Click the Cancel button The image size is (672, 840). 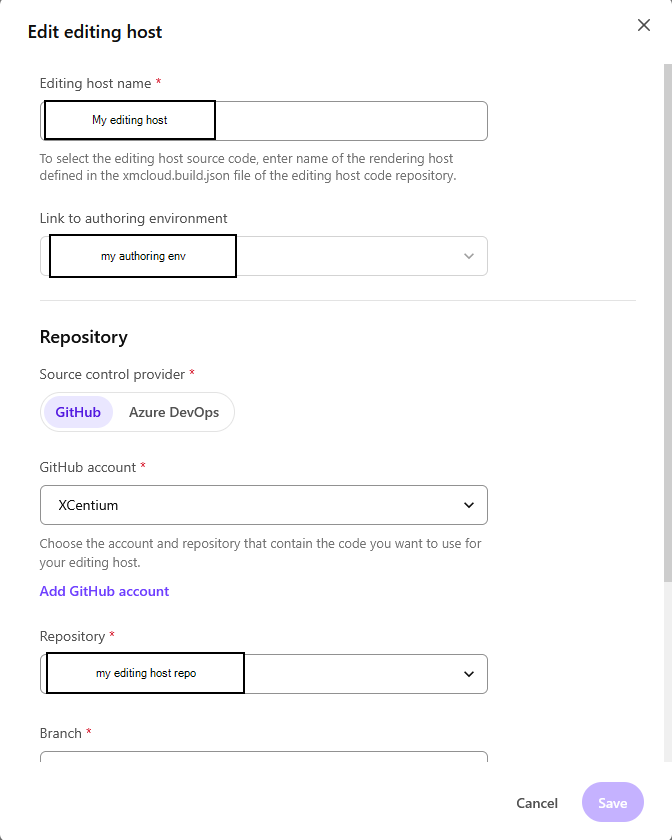537,802
